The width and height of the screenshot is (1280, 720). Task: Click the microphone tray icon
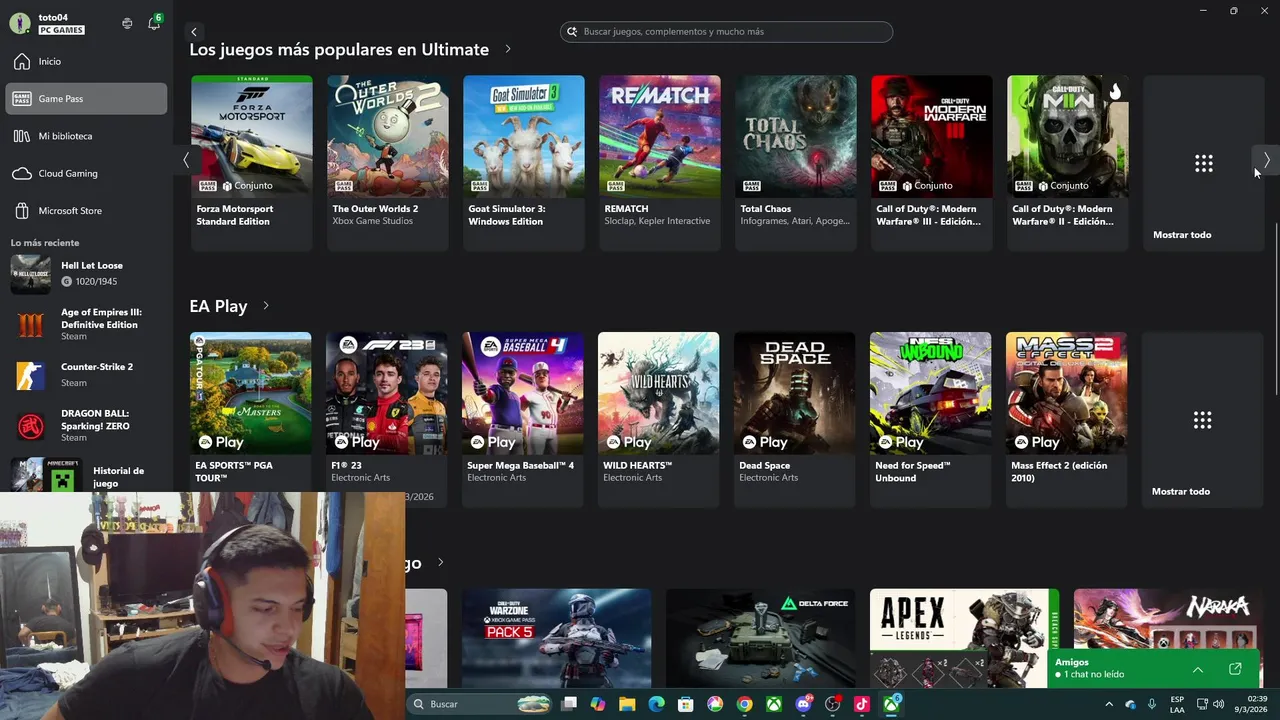[x=1152, y=704]
